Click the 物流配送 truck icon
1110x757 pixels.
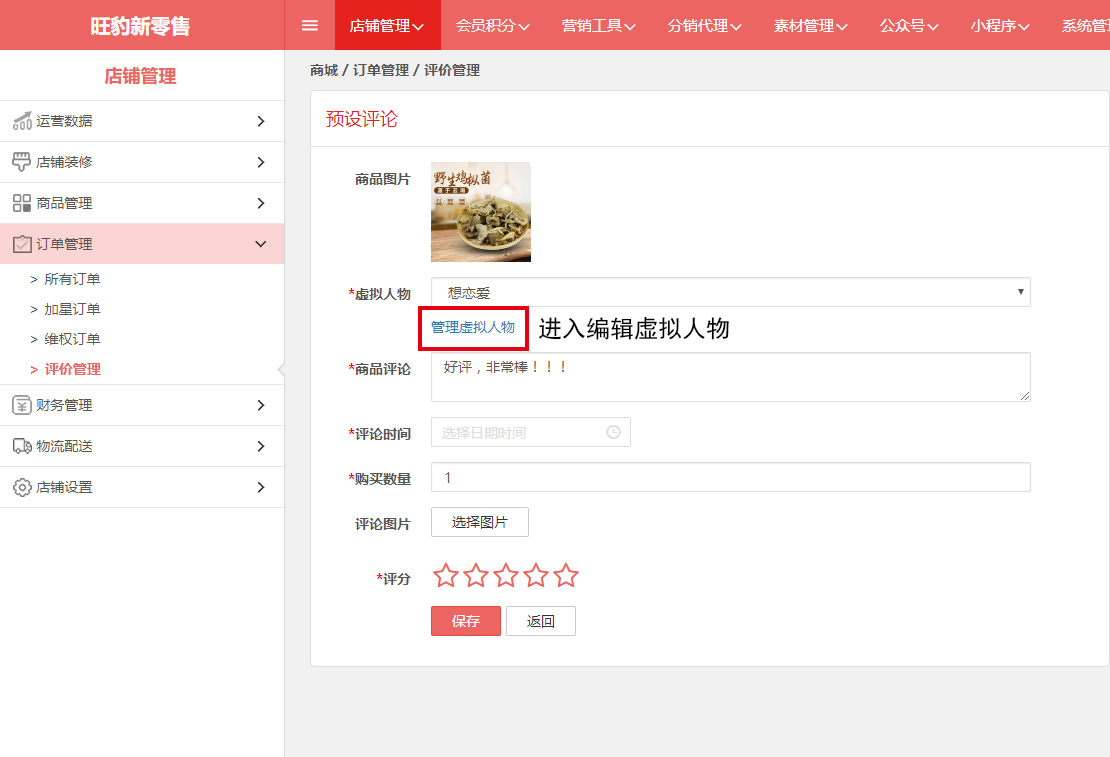click(22, 446)
